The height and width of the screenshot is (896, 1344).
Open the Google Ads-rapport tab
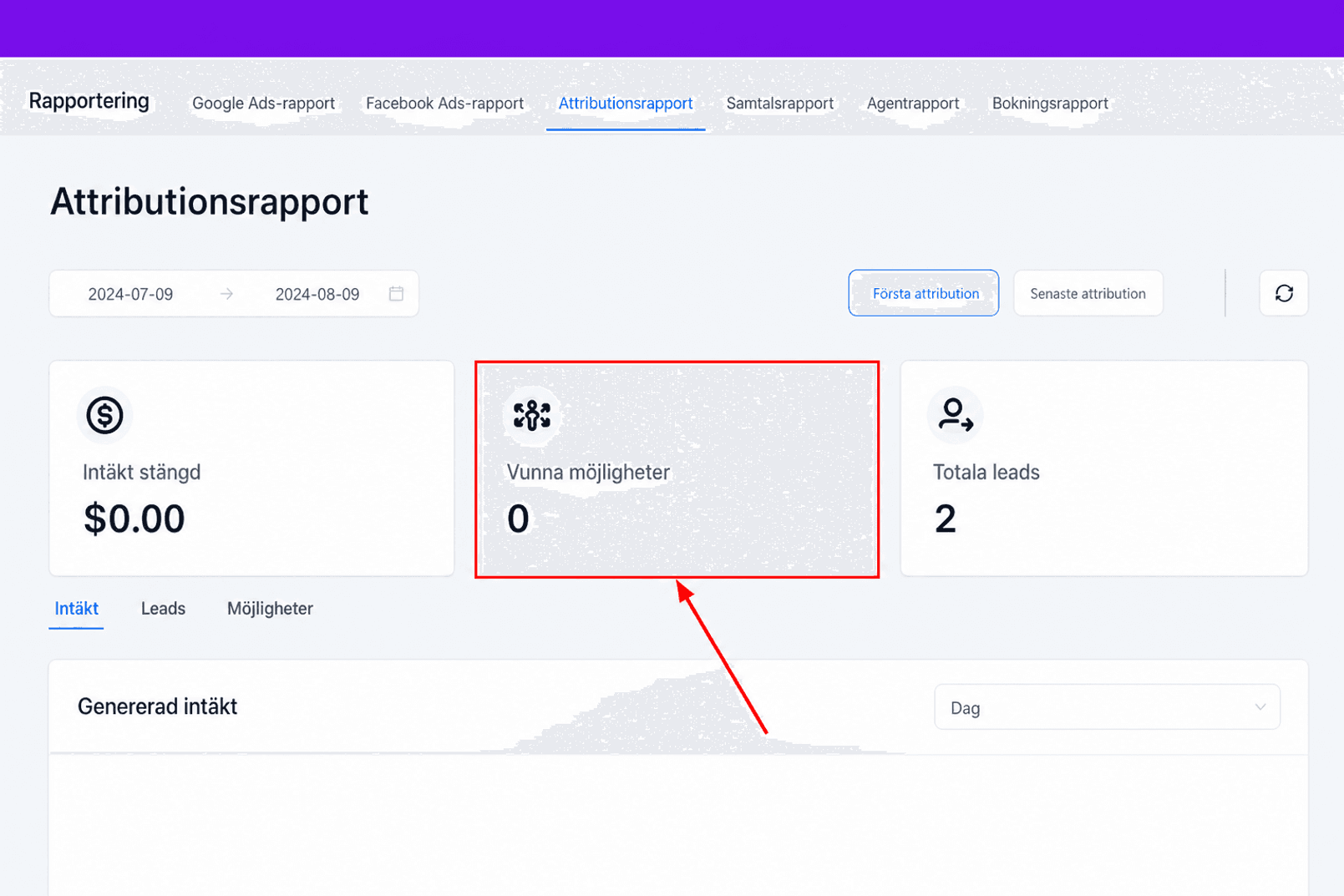[x=263, y=104]
